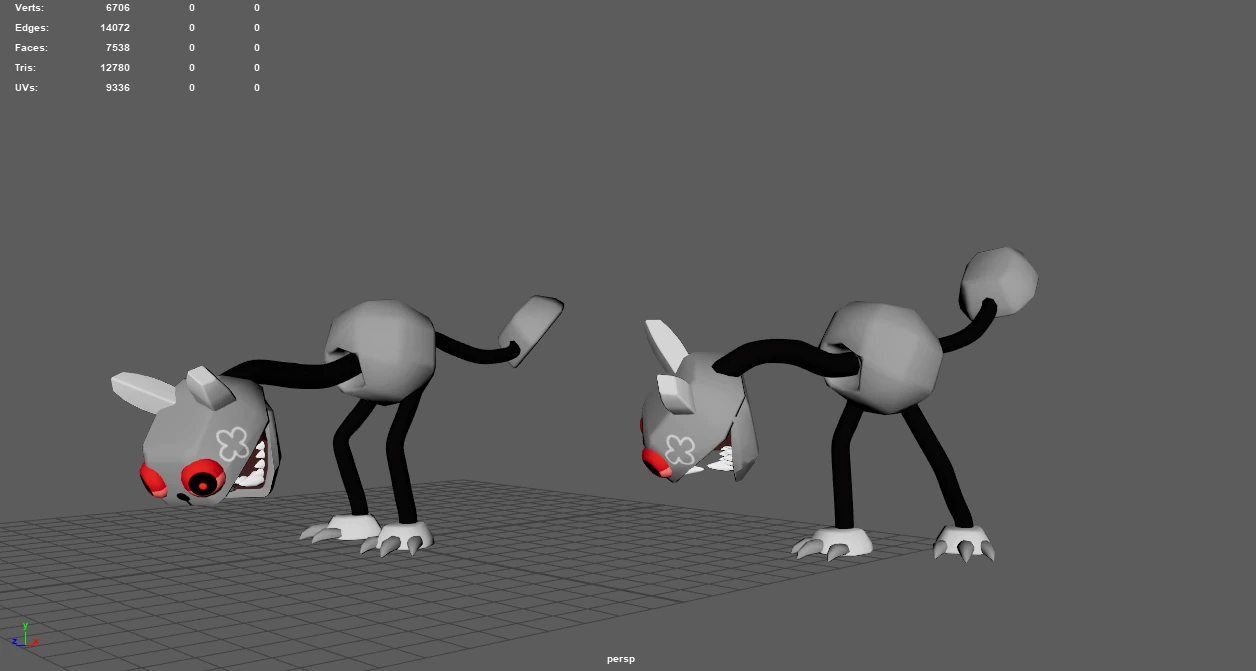Select the left creature's flat tail tip

pyautogui.click(x=530, y=330)
